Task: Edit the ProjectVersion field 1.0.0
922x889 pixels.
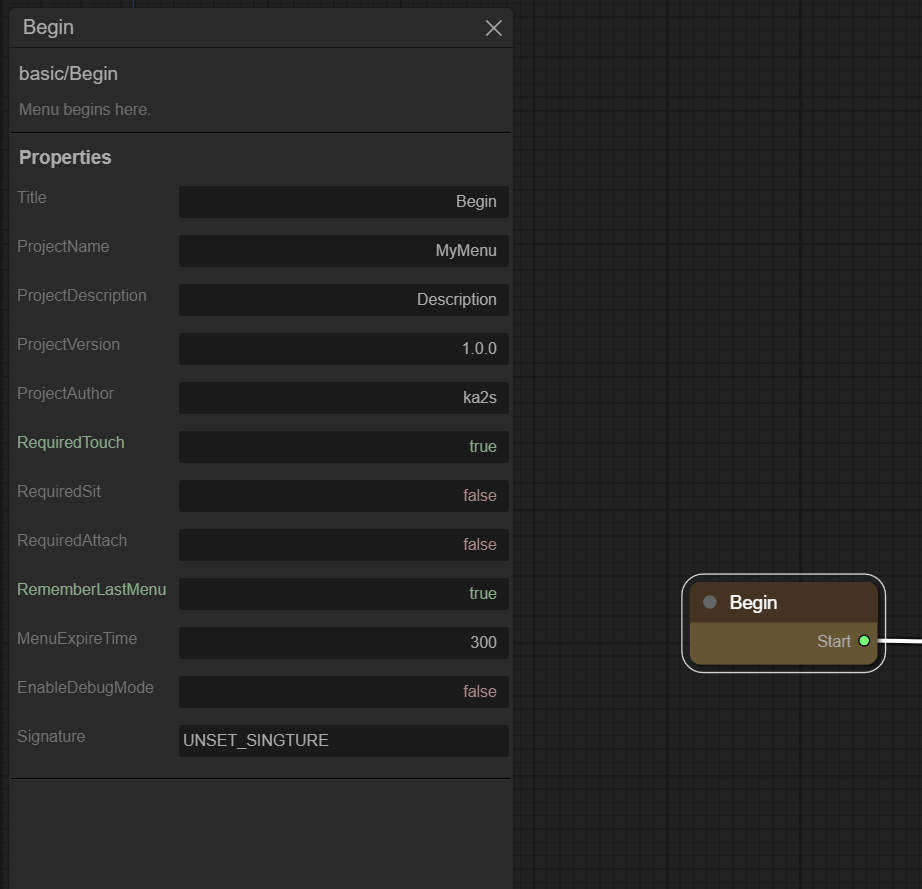Action: [343, 349]
